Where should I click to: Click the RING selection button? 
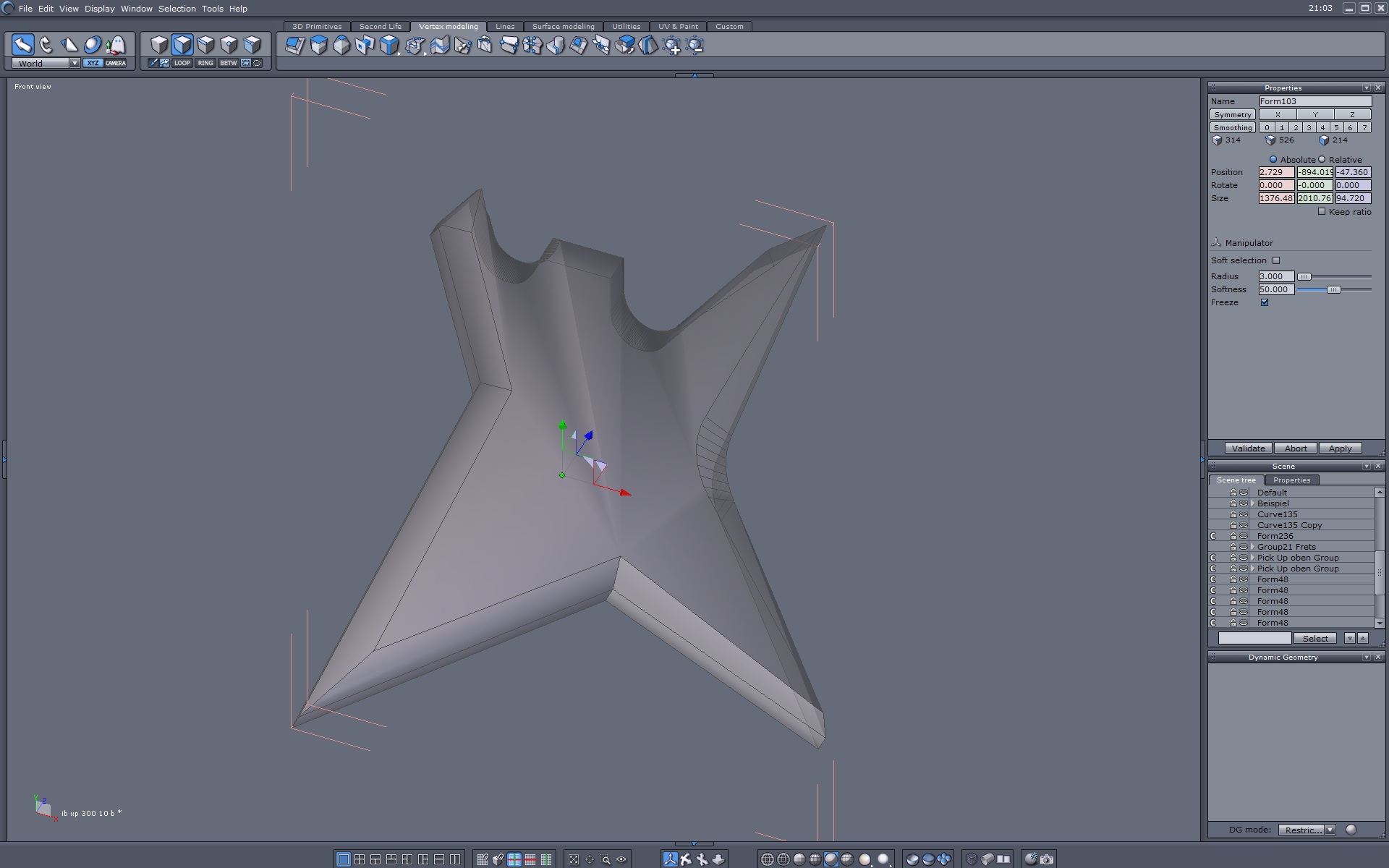click(x=205, y=63)
